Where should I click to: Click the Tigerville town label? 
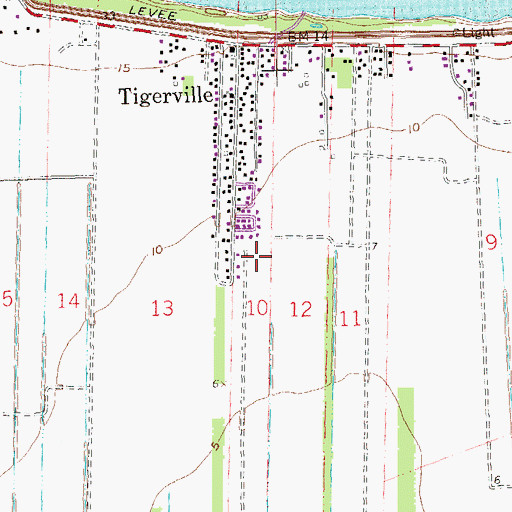tap(166, 96)
